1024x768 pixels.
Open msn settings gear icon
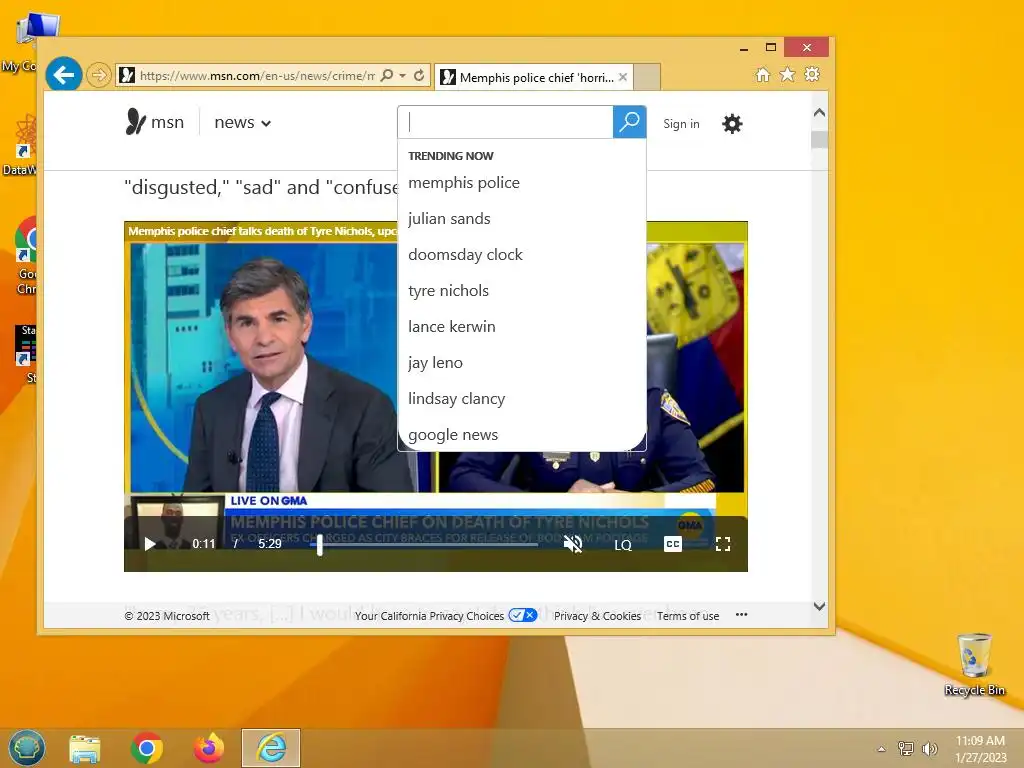pos(732,123)
